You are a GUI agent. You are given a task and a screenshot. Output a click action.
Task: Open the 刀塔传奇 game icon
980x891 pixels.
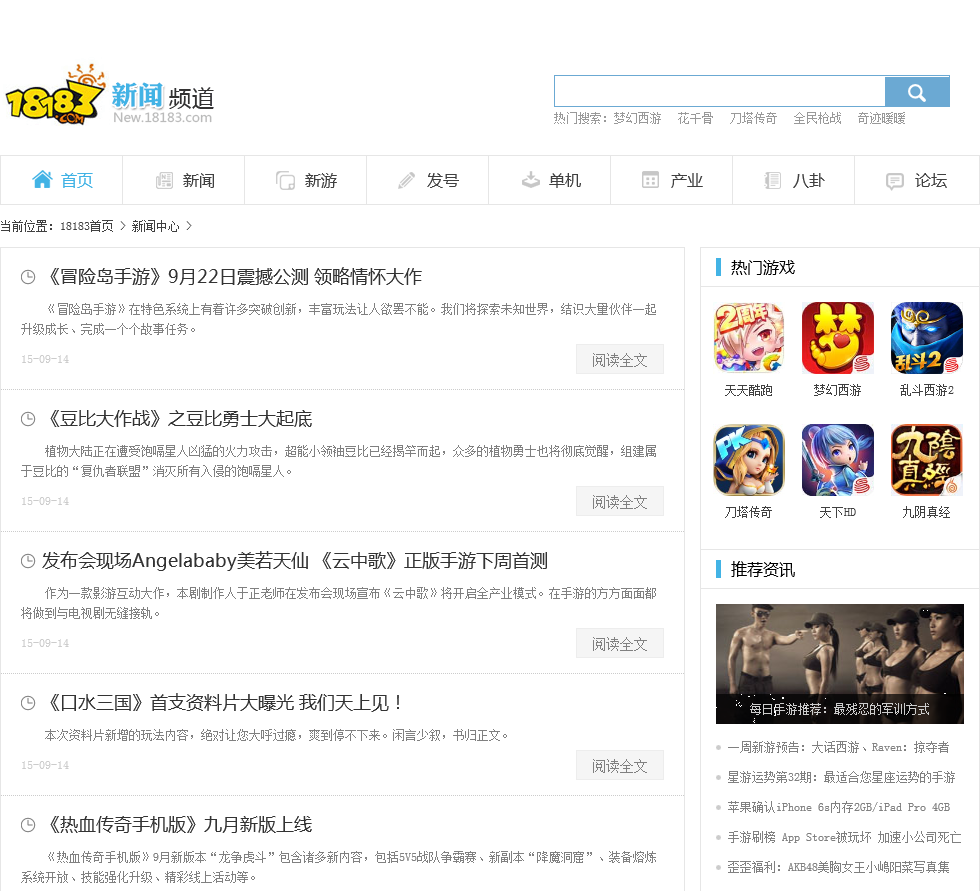pyautogui.click(x=749, y=460)
